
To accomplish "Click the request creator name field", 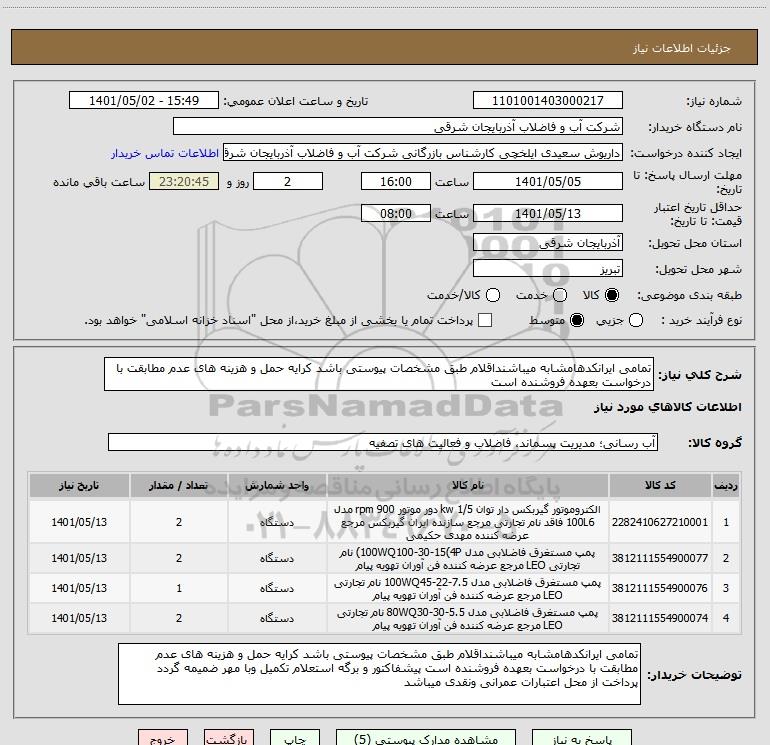I will [x=423, y=153].
